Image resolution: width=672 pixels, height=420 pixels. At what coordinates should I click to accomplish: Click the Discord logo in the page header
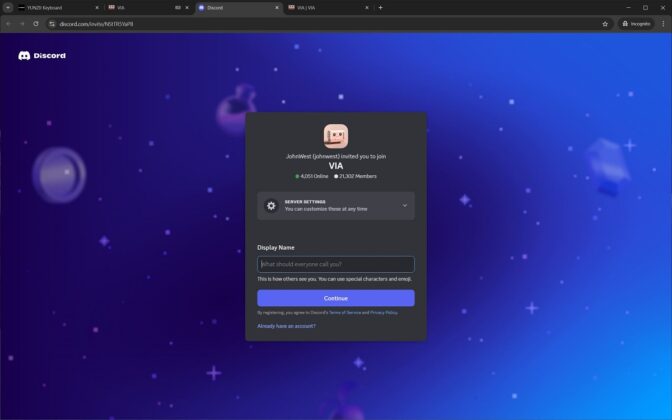coord(42,56)
